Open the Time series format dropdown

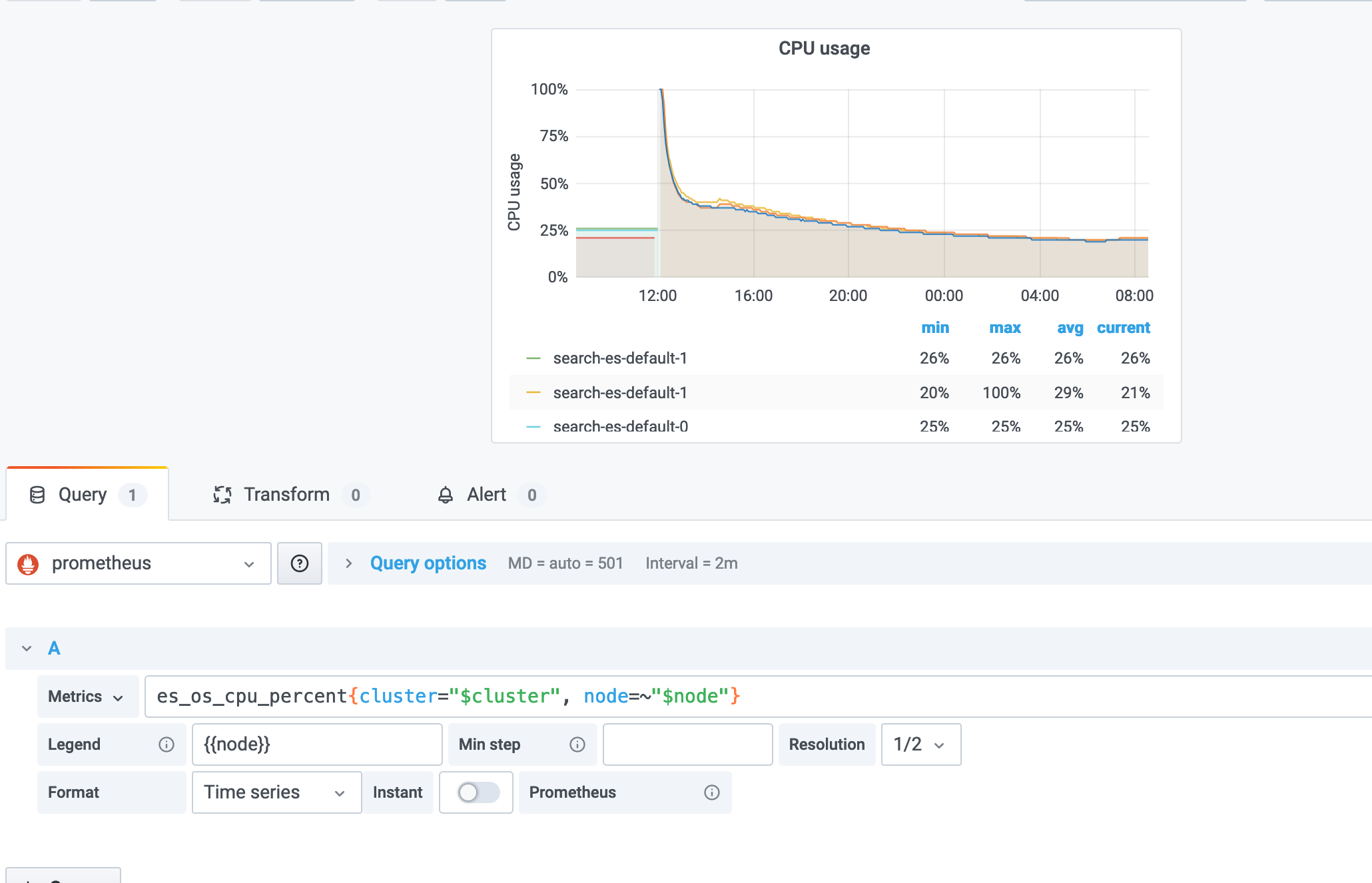point(276,792)
